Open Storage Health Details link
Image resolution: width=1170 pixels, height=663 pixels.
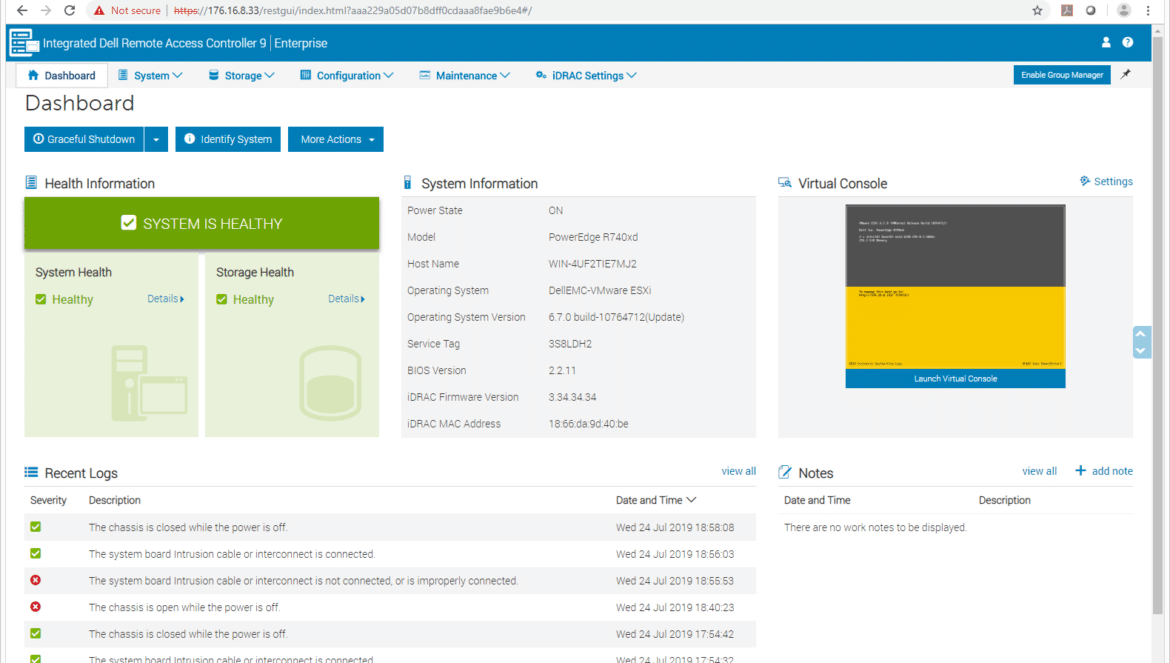(346, 298)
